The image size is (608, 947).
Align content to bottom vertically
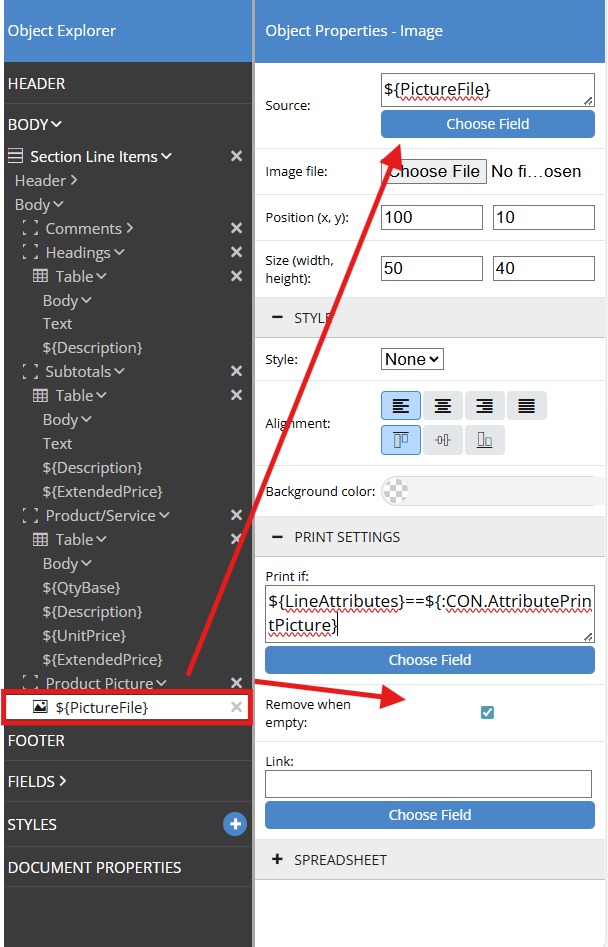[484, 440]
